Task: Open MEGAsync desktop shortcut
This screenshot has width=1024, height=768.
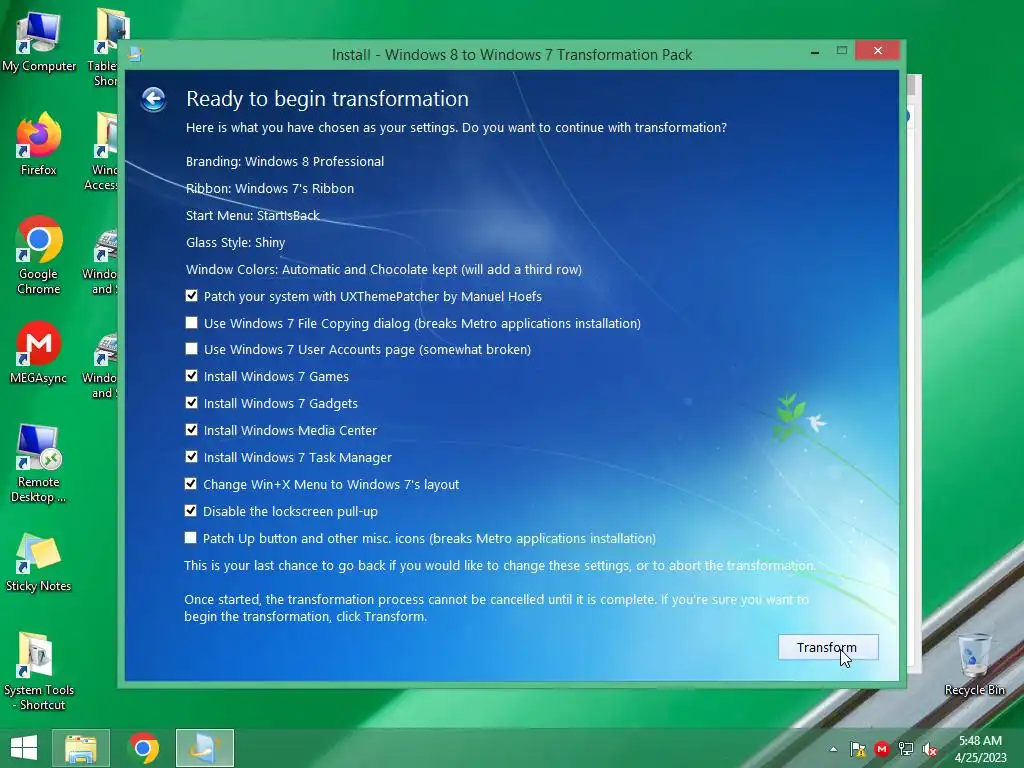Action: (x=39, y=353)
